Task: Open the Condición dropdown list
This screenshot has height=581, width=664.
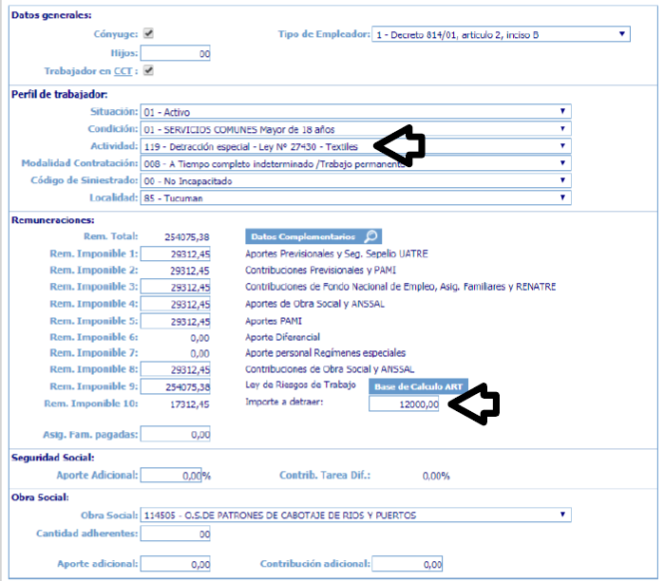Action: tap(356, 129)
